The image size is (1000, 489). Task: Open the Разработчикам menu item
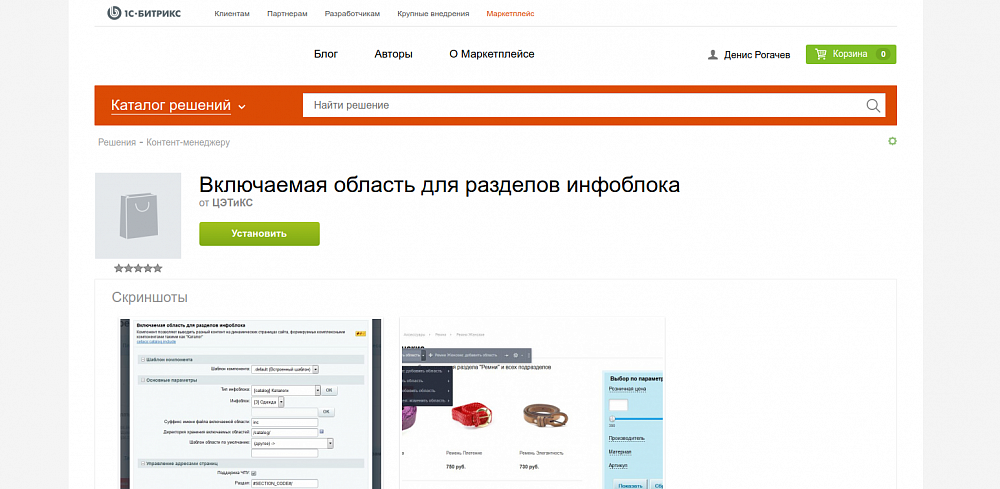(x=352, y=13)
